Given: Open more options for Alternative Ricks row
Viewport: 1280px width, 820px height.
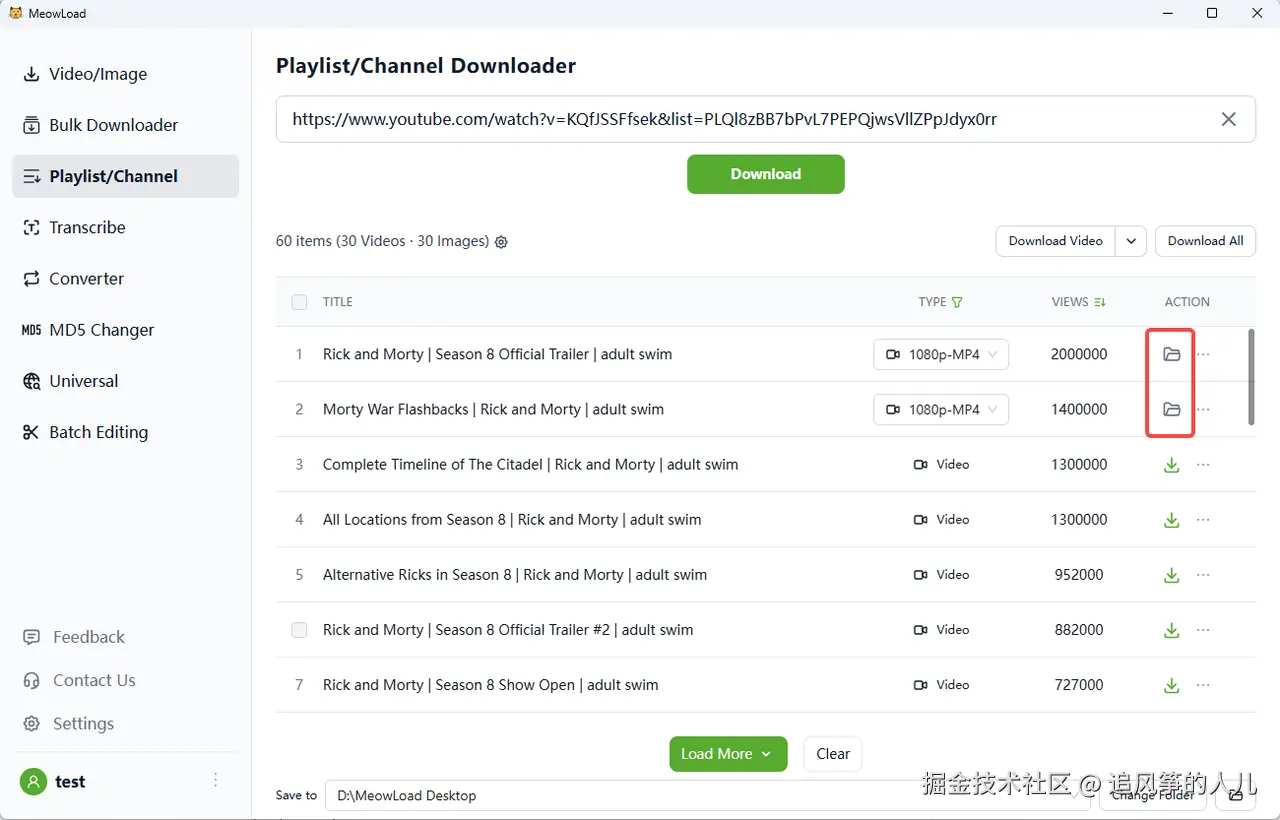Looking at the screenshot, I should click(1204, 574).
